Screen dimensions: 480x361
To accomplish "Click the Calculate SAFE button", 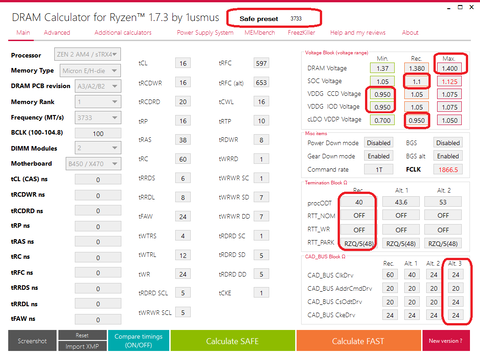I will pos(232,341).
